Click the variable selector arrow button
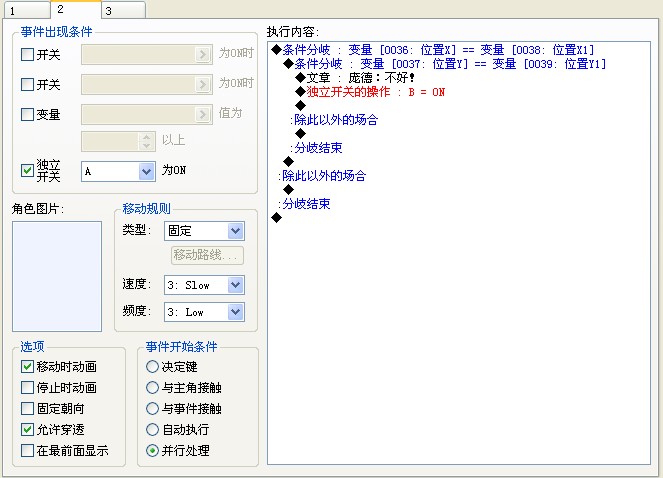 tap(203, 114)
